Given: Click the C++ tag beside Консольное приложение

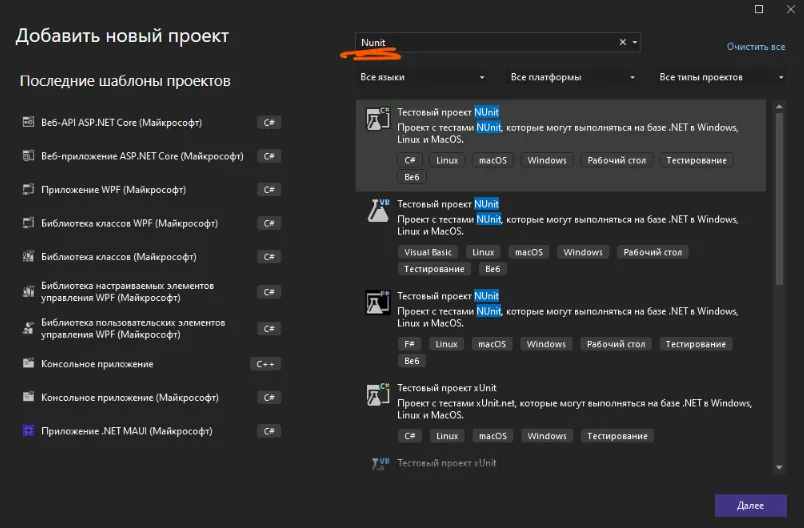Looking at the screenshot, I should coord(265,363).
